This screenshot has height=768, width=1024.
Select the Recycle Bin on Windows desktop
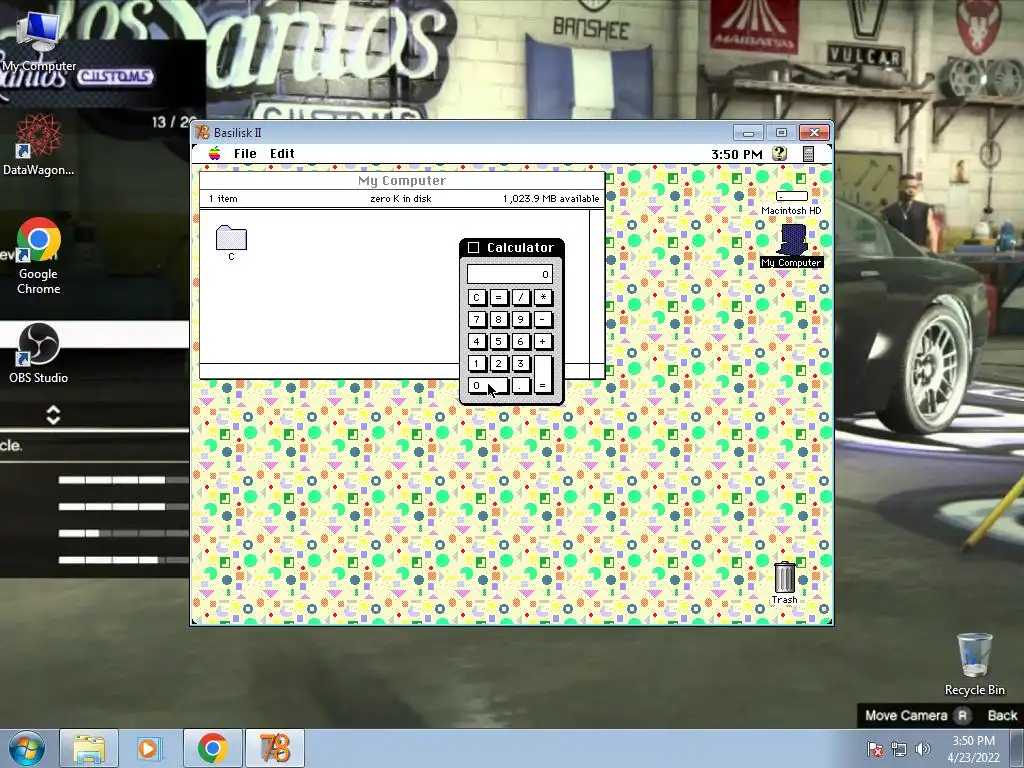[x=974, y=664]
